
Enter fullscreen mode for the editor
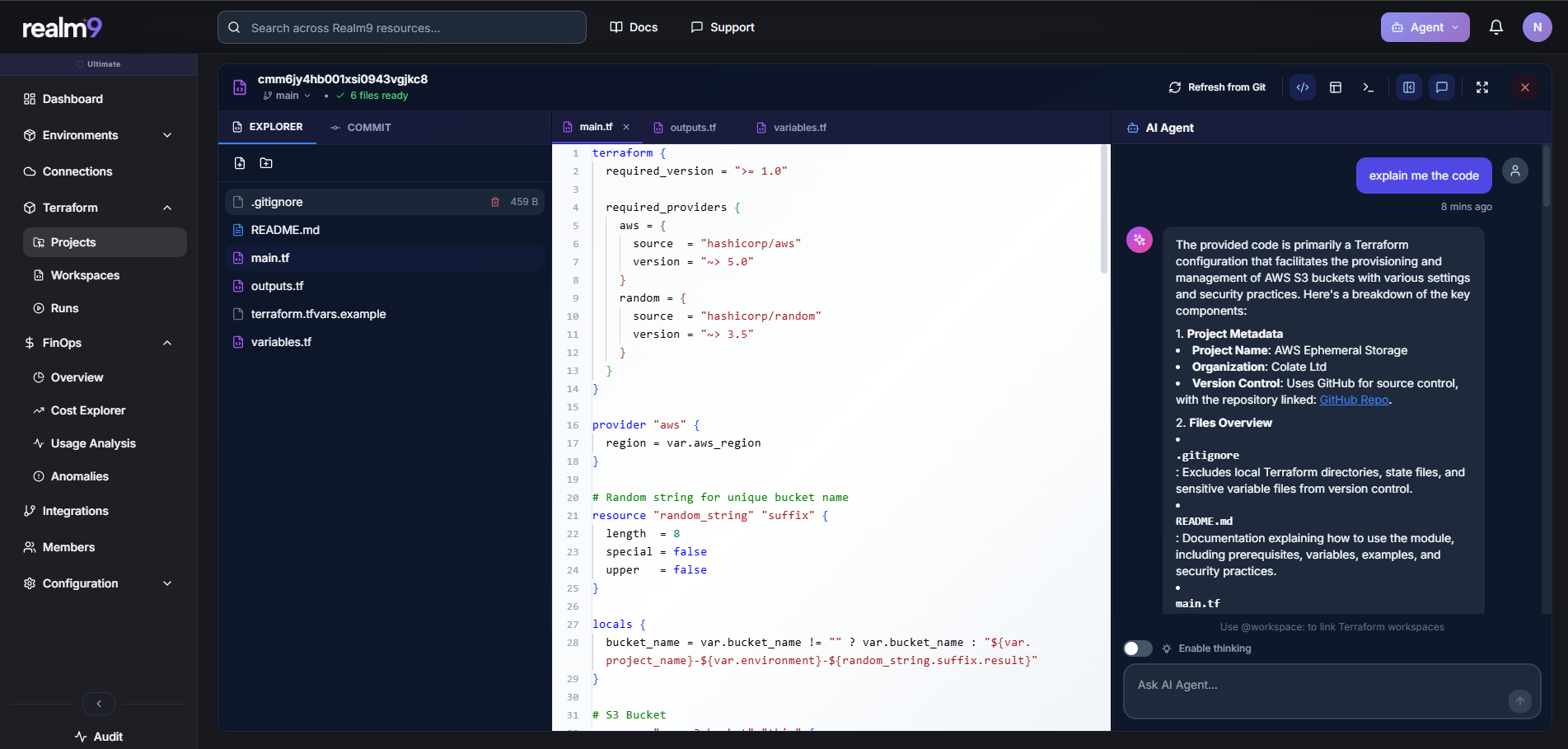point(1482,87)
